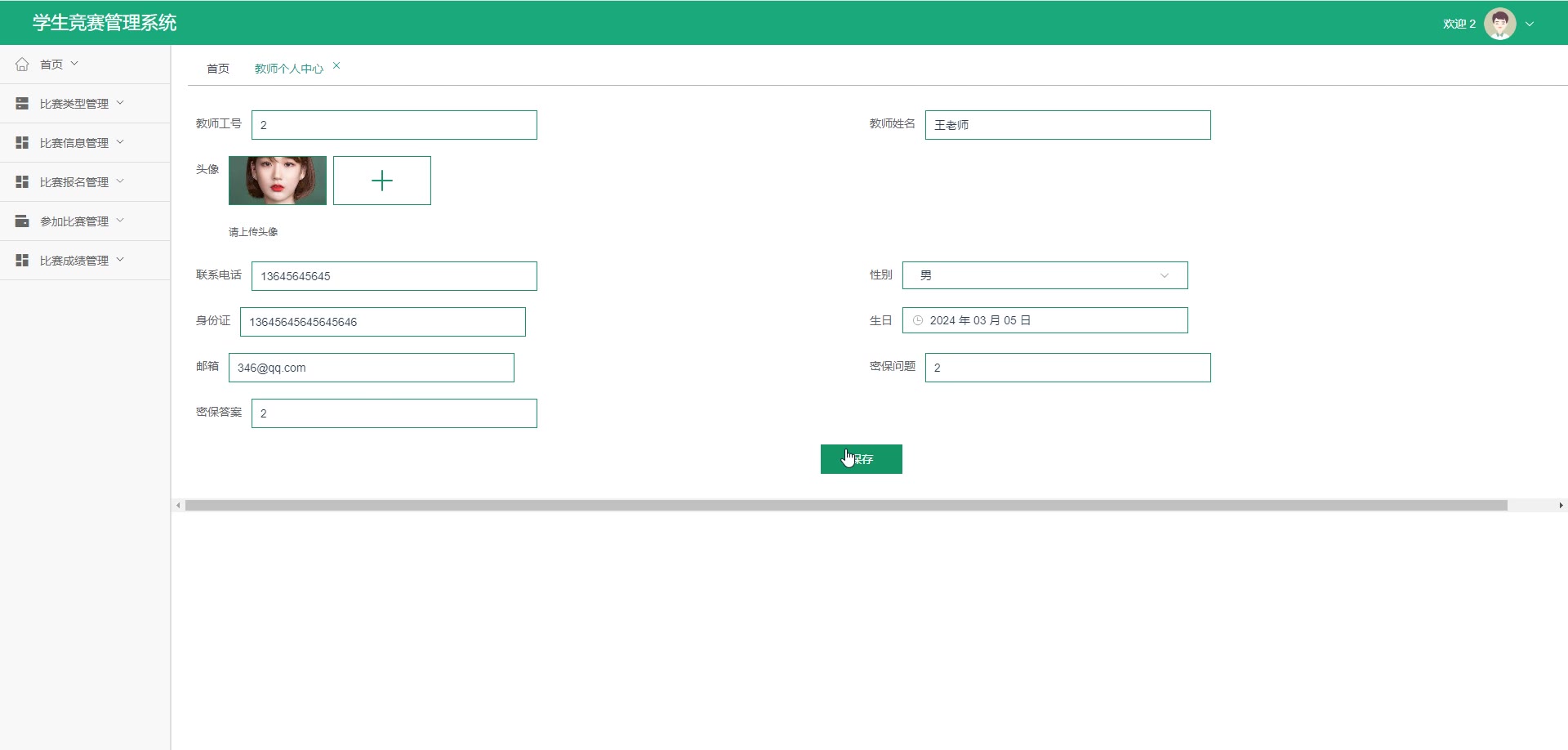Image resolution: width=1568 pixels, height=750 pixels.
Task: Open 首页 in the sidebar menu
Action: 85,65
